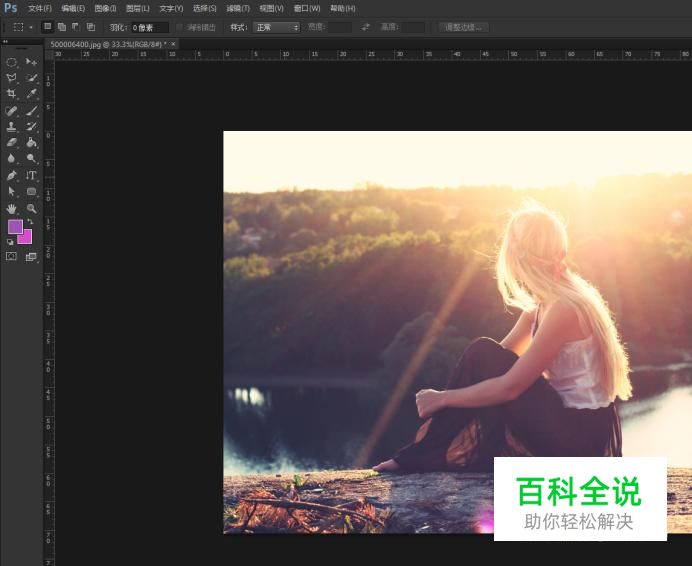The image size is (692, 566).
Task: Open the 窗口(W) menu
Action: click(x=307, y=8)
